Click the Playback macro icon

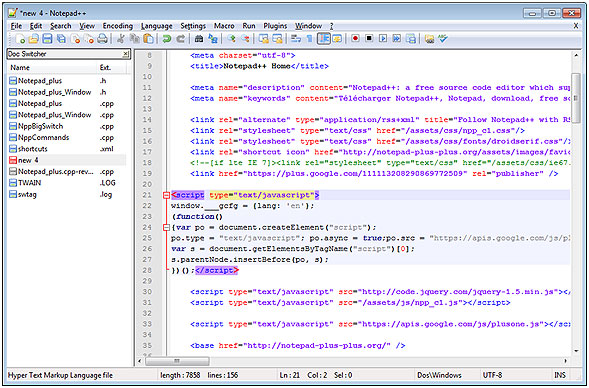coord(383,38)
